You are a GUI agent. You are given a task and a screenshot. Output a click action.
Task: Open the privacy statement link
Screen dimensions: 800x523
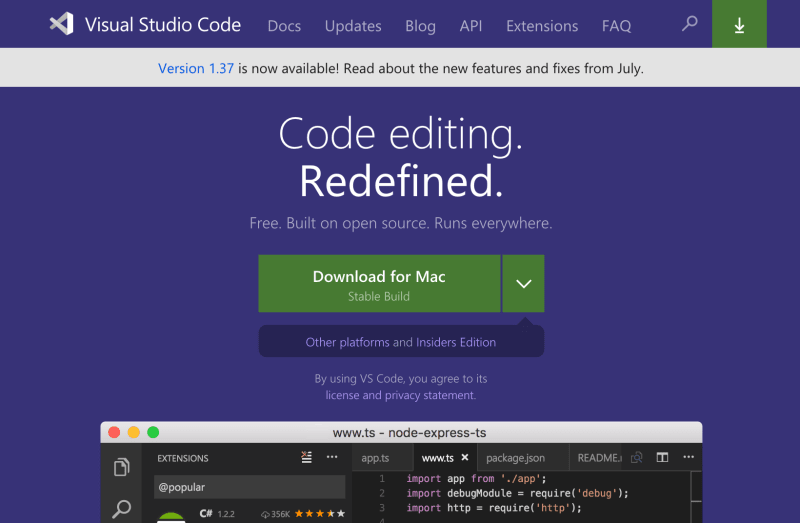pyautogui.click(x=430, y=395)
